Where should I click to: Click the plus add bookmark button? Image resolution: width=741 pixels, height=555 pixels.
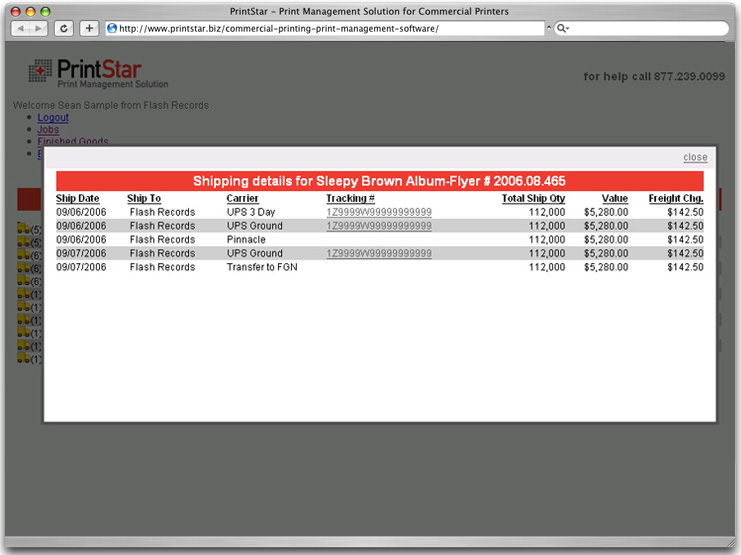(x=89, y=28)
